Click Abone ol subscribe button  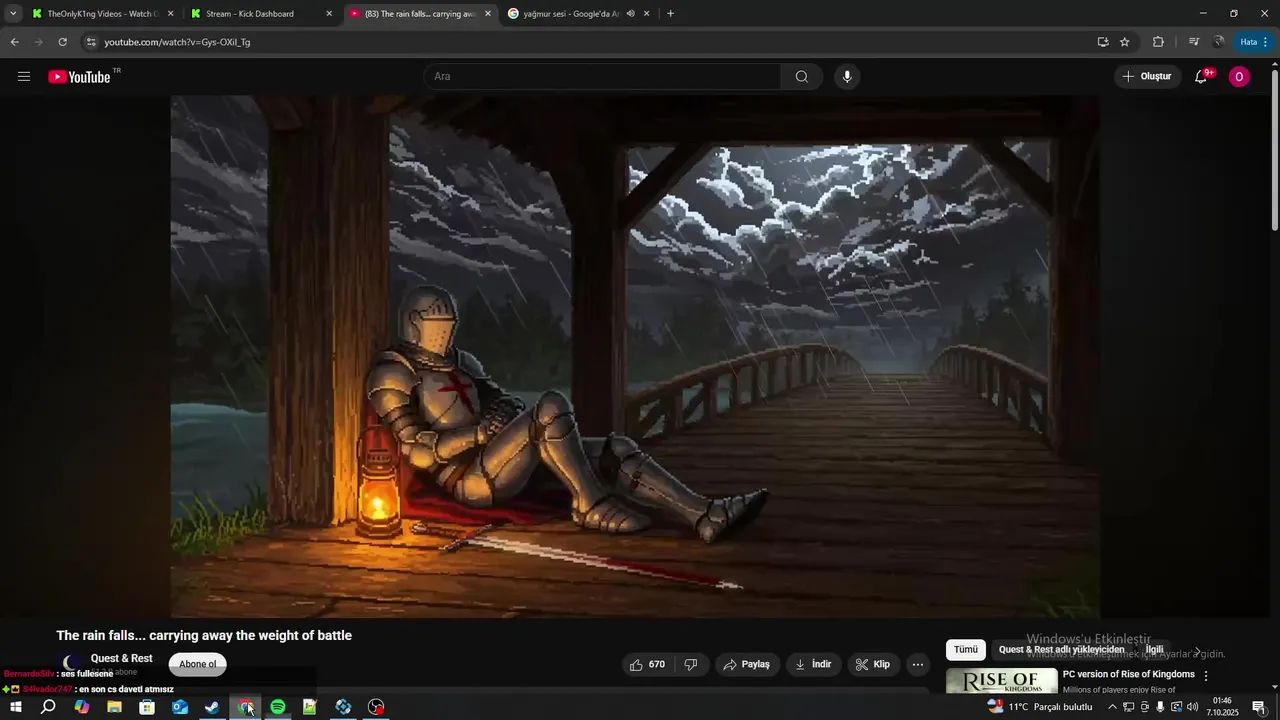click(198, 664)
